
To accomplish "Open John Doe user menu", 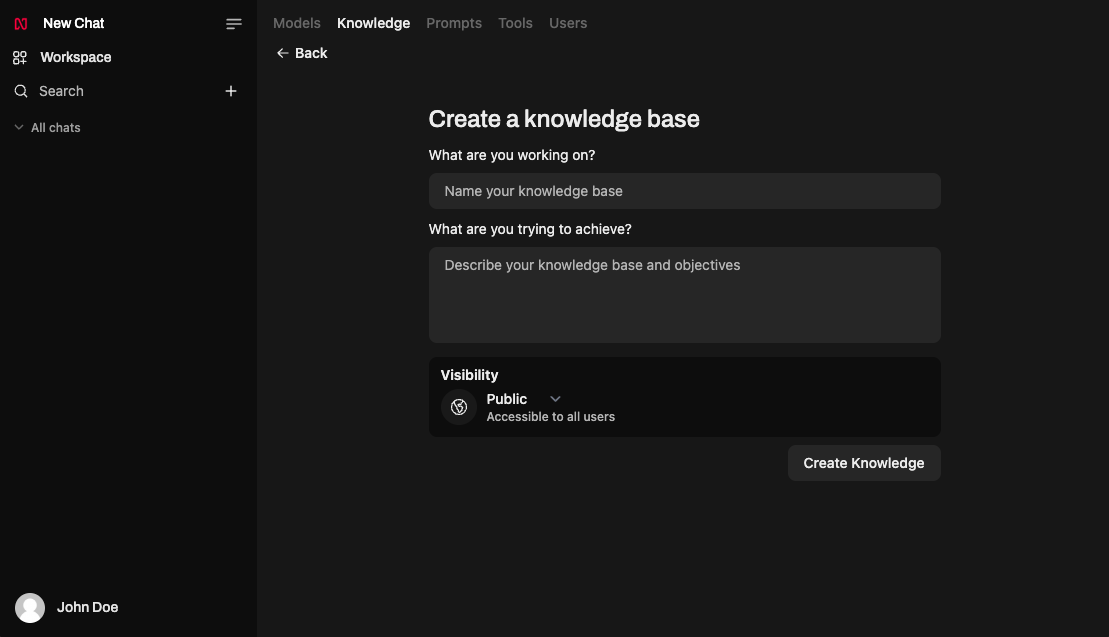I will pos(88,607).
